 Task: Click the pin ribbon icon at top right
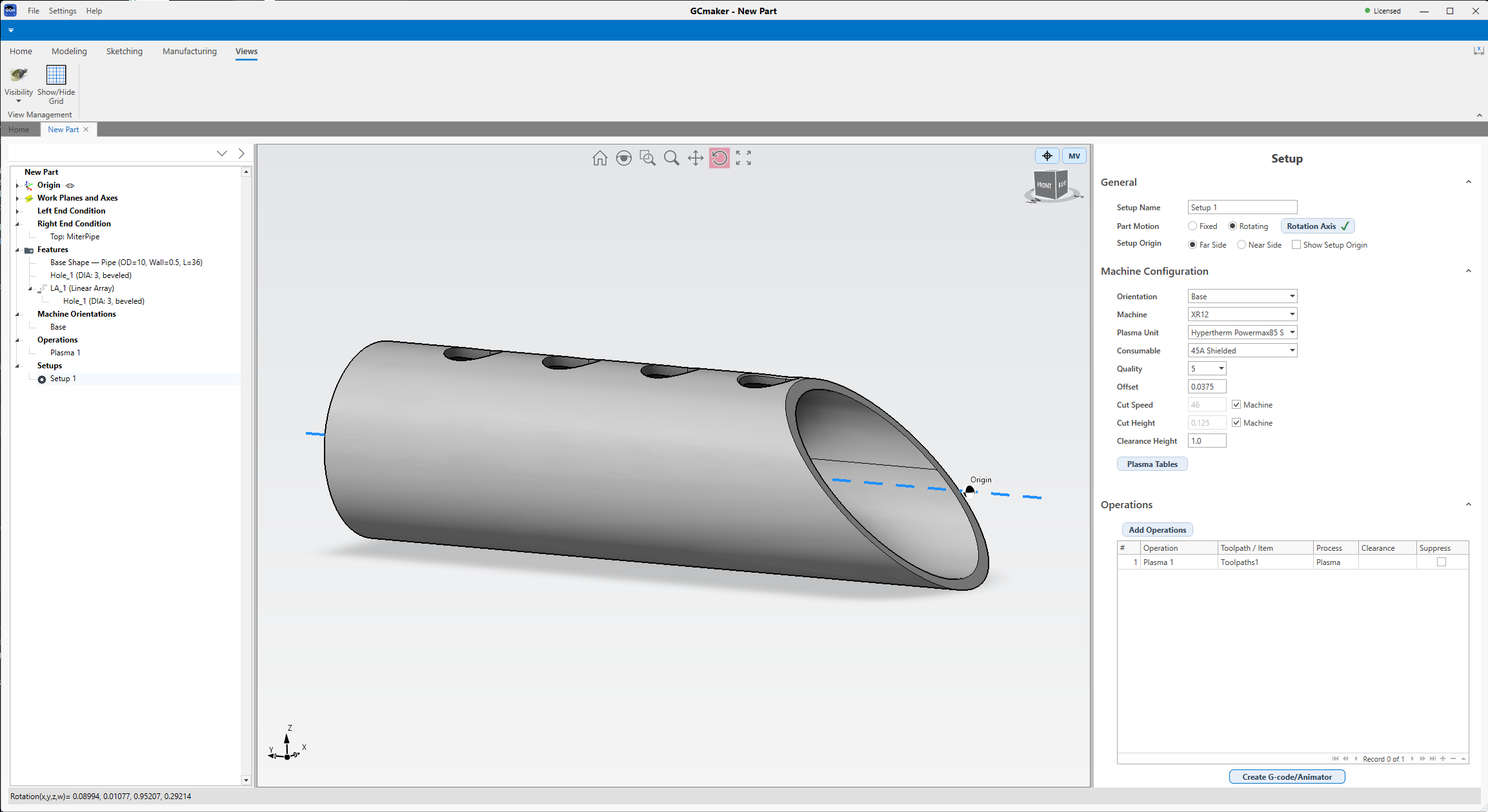tap(1478, 51)
